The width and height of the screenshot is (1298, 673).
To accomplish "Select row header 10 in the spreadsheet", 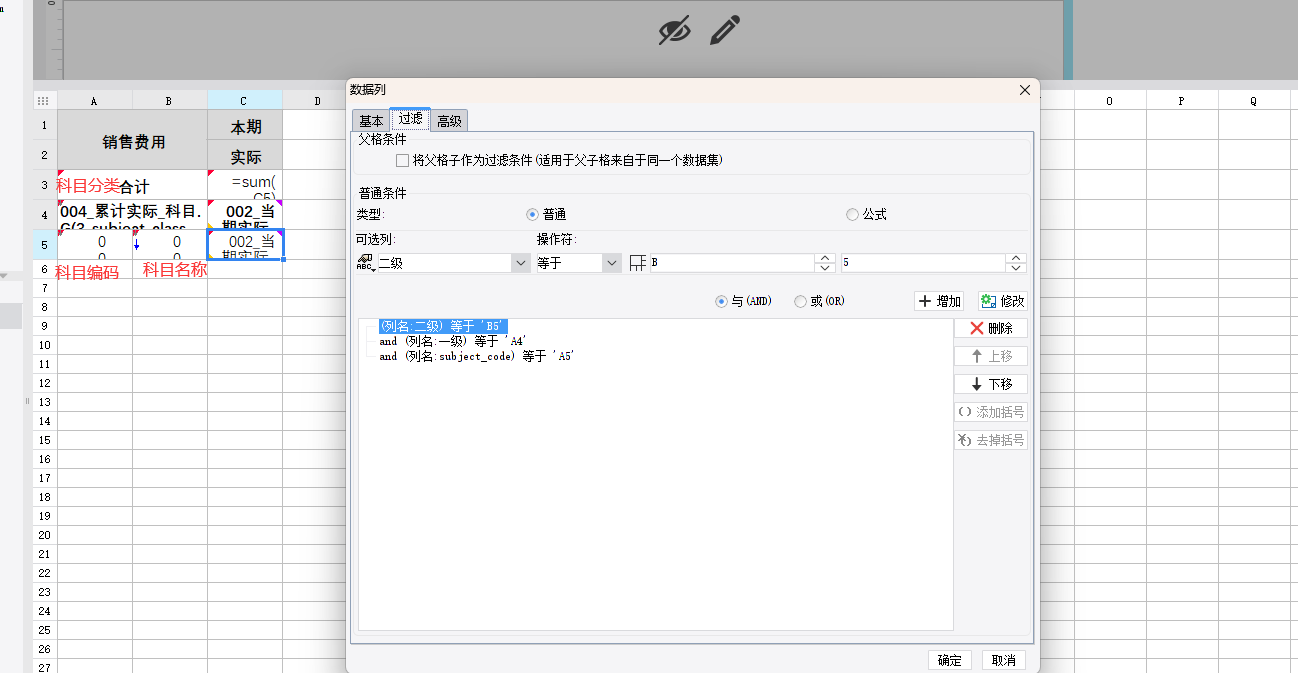I will pos(45,345).
